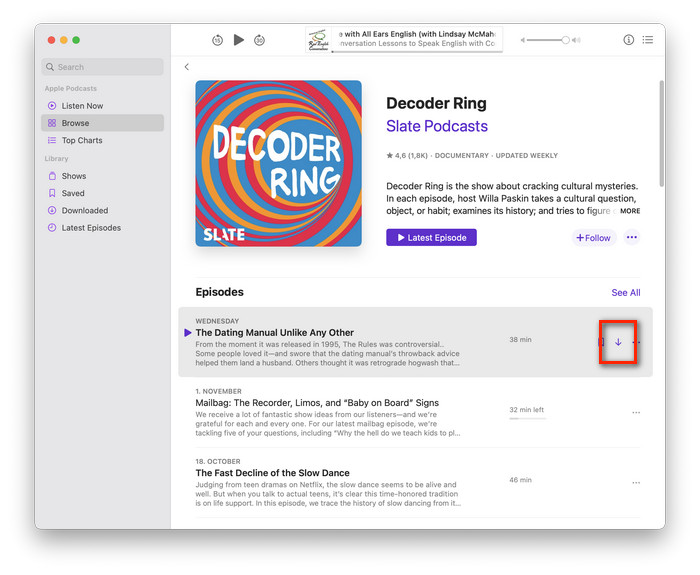Viewport: 700px width, 575px height.
Task: Click the 46 min duration text
Action: pos(520,480)
